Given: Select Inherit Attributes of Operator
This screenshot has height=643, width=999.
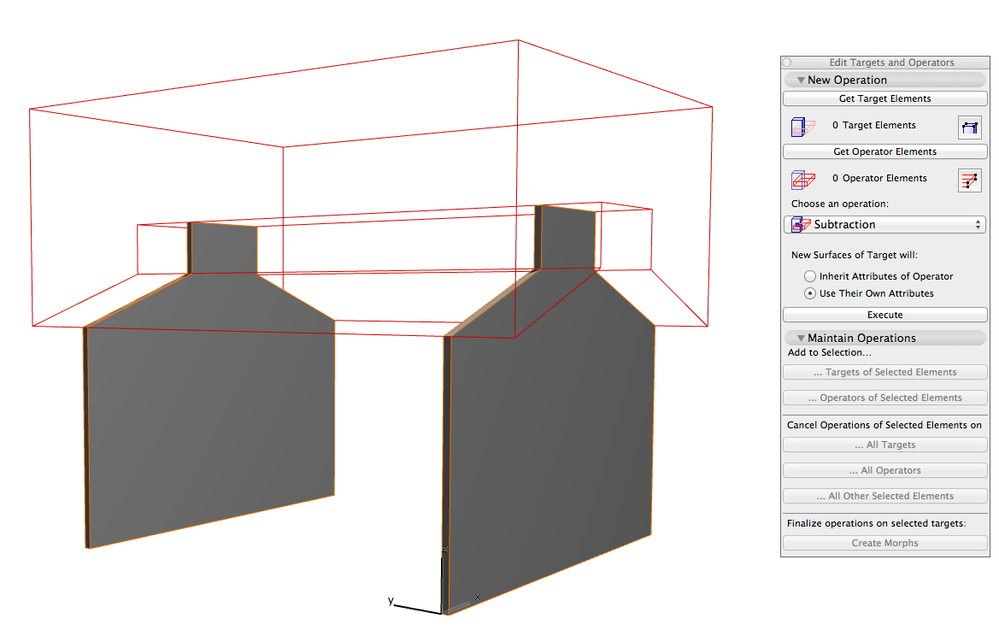Looking at the screenshot, I should (x=812, y=276).
